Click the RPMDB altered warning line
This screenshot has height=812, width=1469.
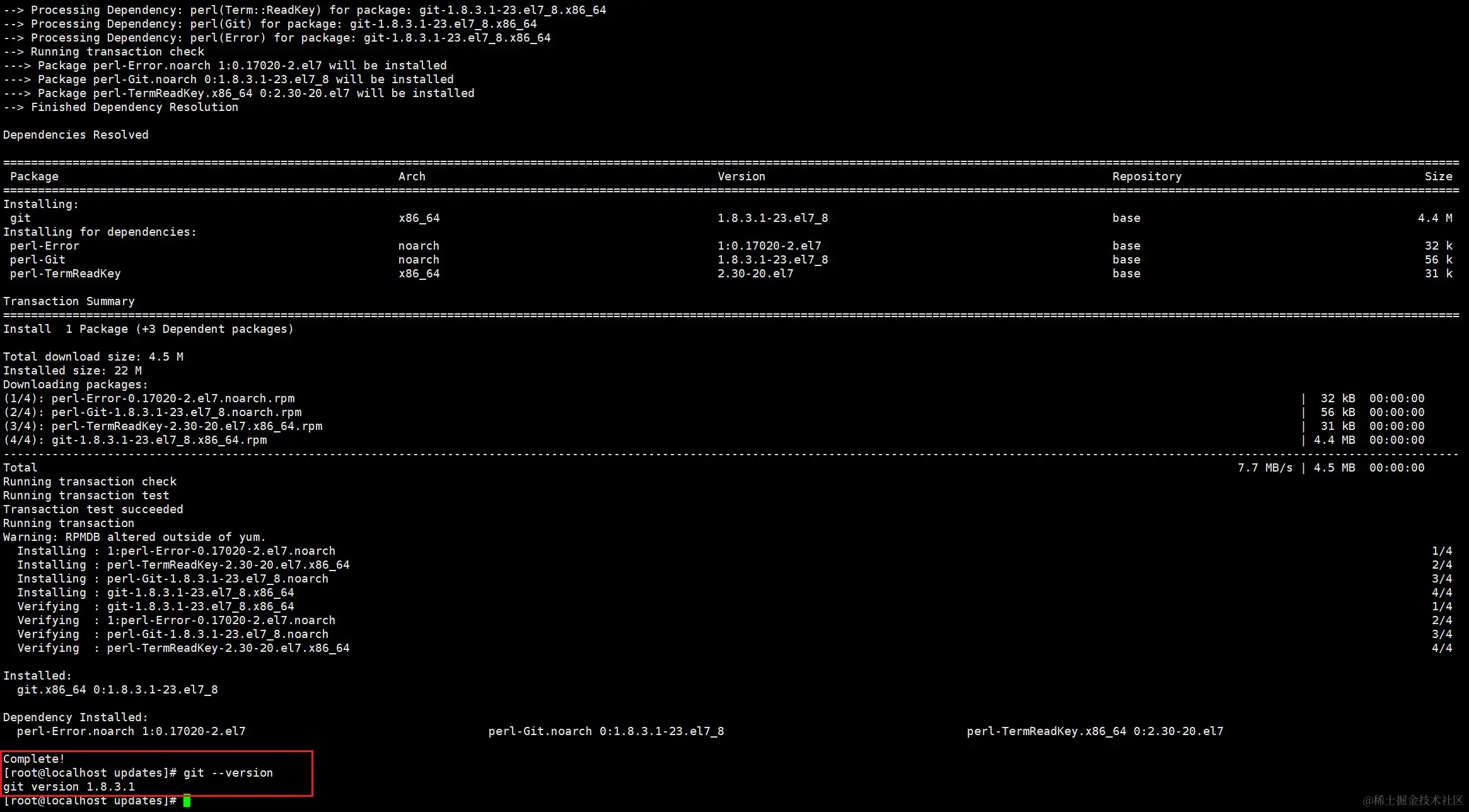coord(134,537)
